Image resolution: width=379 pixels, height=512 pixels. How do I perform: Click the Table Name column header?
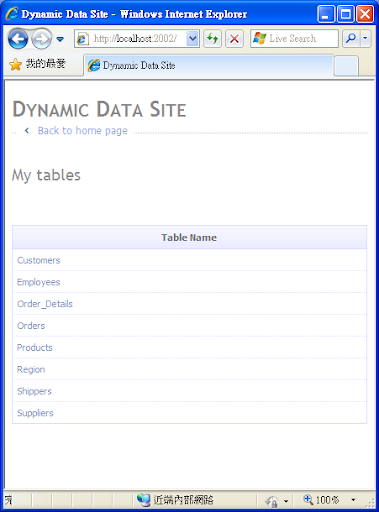tap(189, 237)
